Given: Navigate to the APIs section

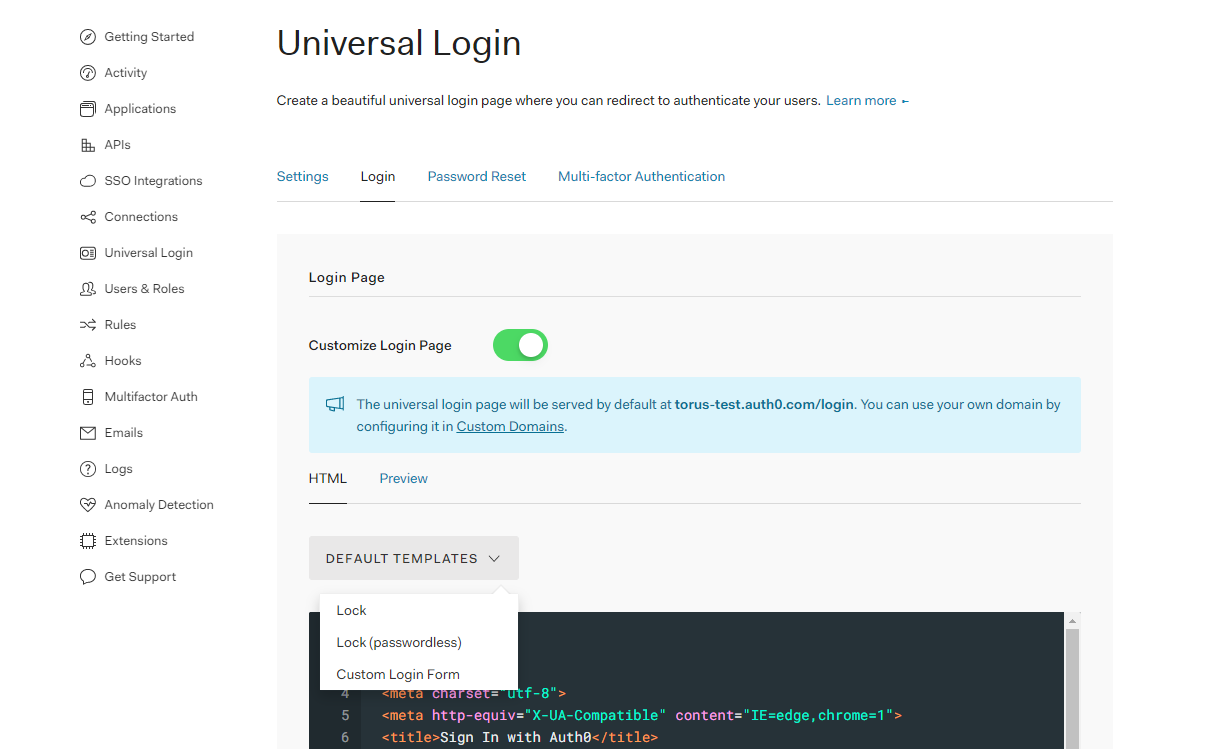Looking at the screenshot, I should [119, 144].
